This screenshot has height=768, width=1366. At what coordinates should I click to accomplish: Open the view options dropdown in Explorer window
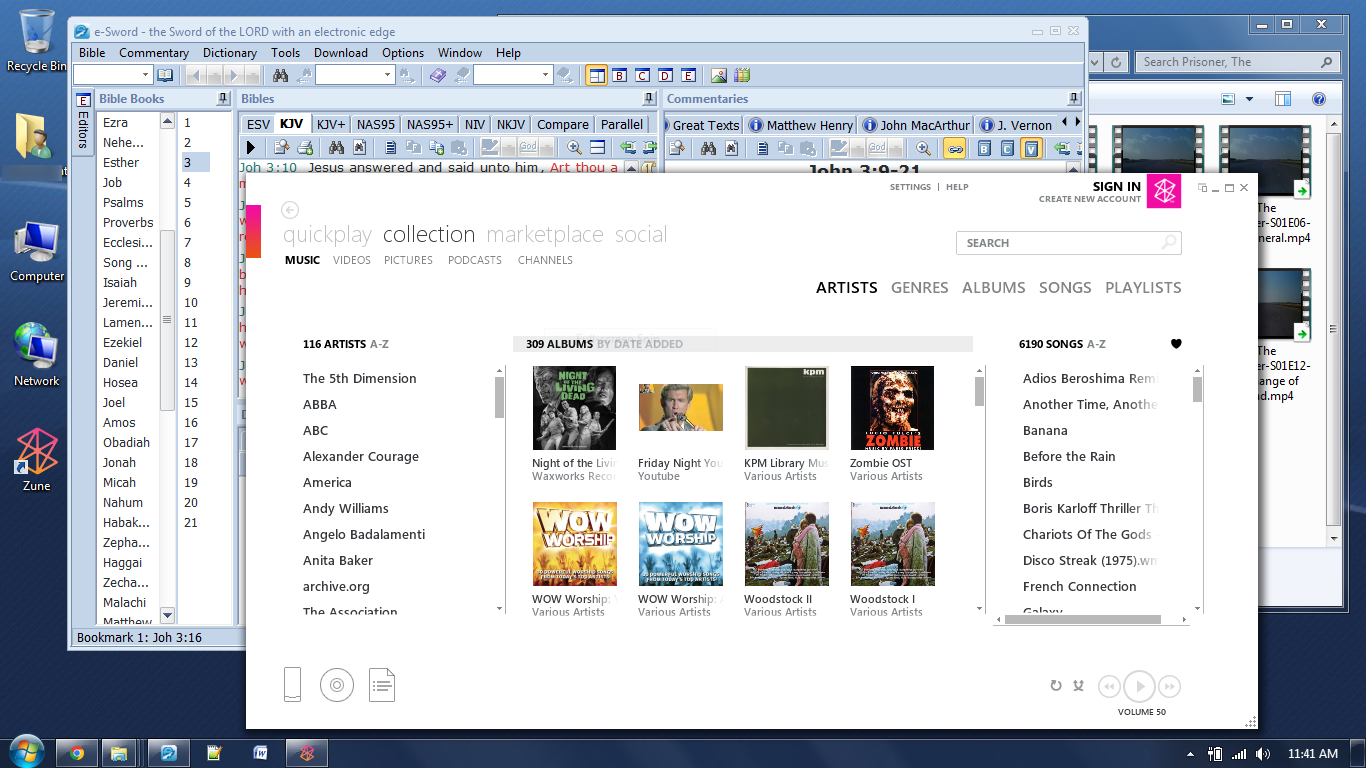click(x=1250, y=99)
